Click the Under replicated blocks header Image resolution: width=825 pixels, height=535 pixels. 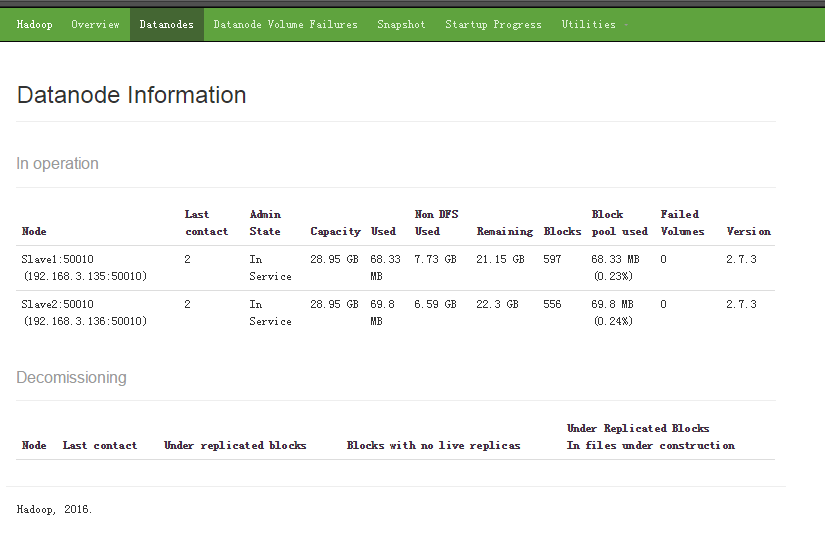[235, 445]
